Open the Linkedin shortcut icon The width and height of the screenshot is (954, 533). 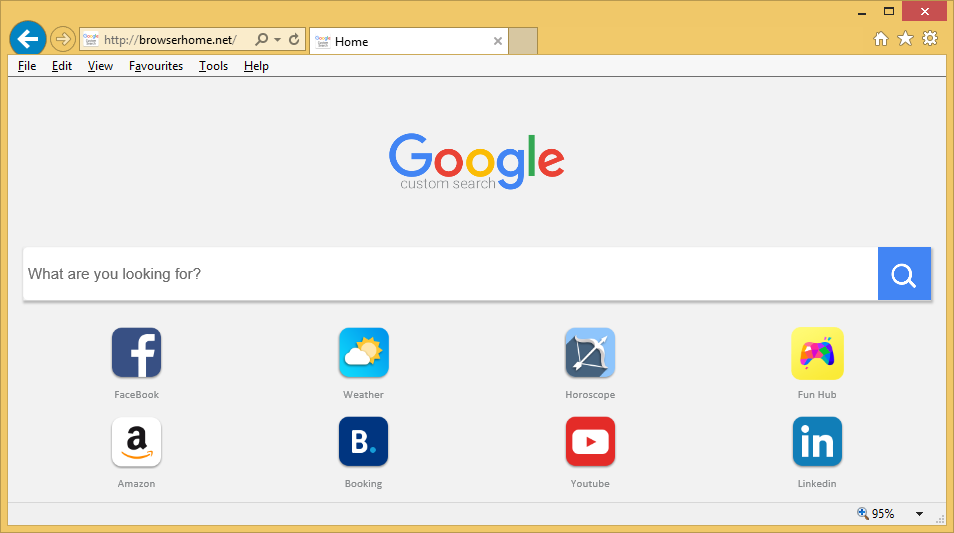[x=817, y=442]
